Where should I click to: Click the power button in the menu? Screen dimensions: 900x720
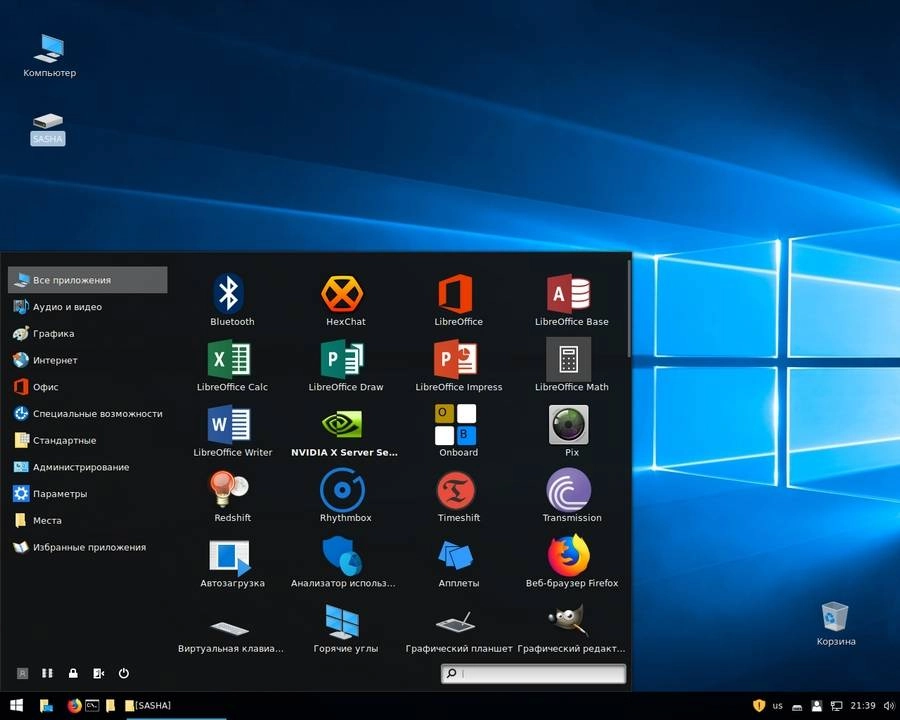123,673
